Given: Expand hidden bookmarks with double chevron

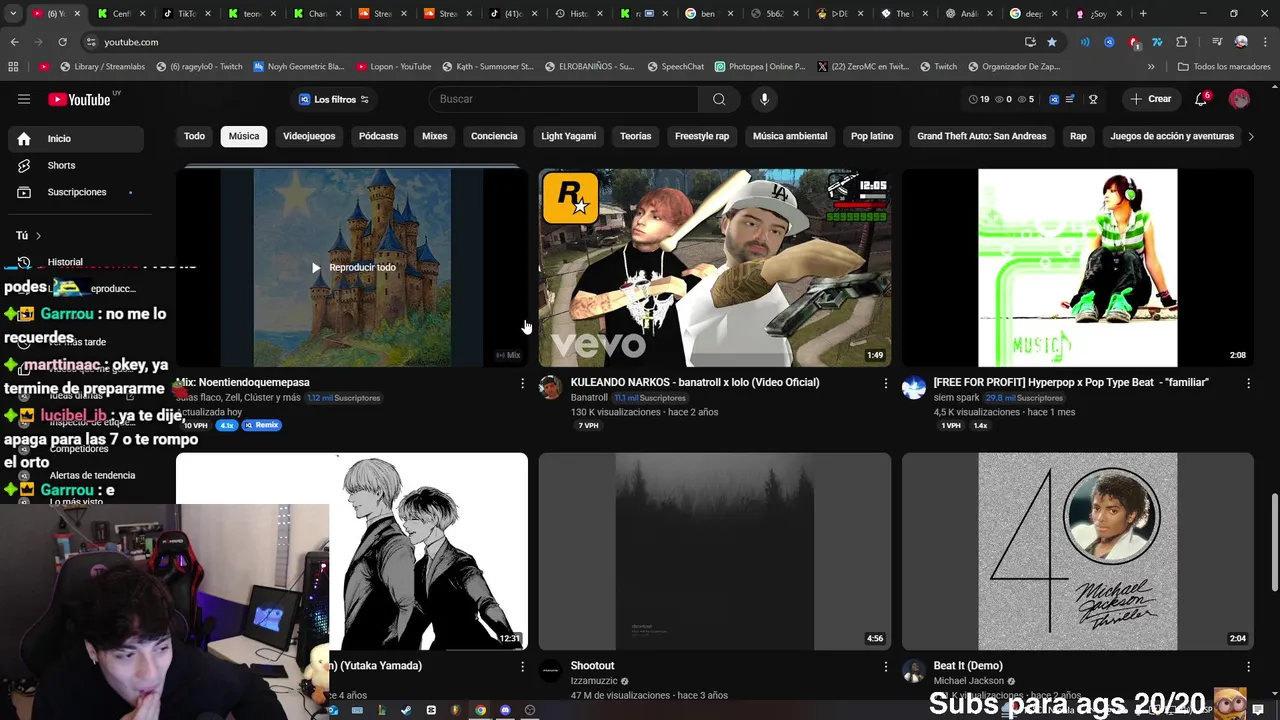Looking at the screenshot, I should pyautogui.click(x=1151, y=67).
